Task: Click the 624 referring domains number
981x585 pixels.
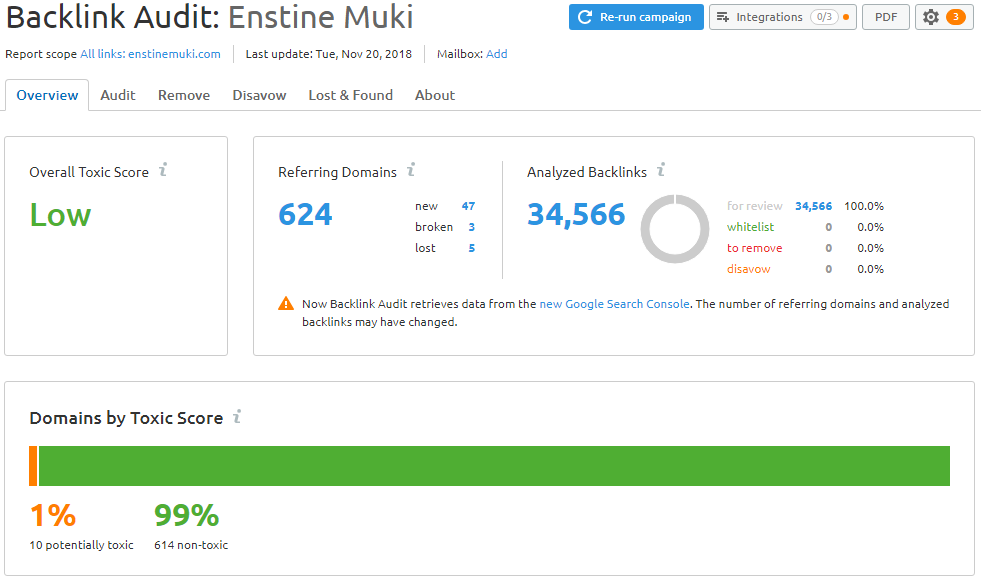Action: 305,215
